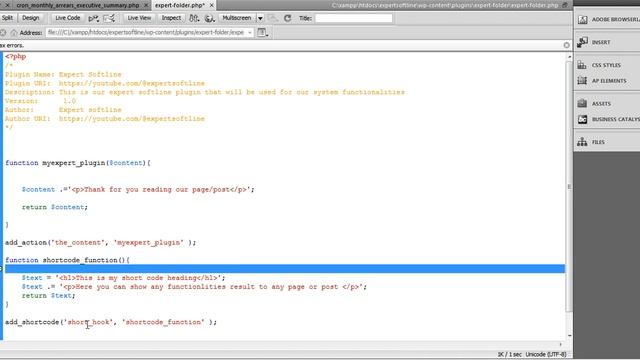Click the 'Plugin Name: Expert Softline' comment
640x360 pixels.
(x=63, y=74)
